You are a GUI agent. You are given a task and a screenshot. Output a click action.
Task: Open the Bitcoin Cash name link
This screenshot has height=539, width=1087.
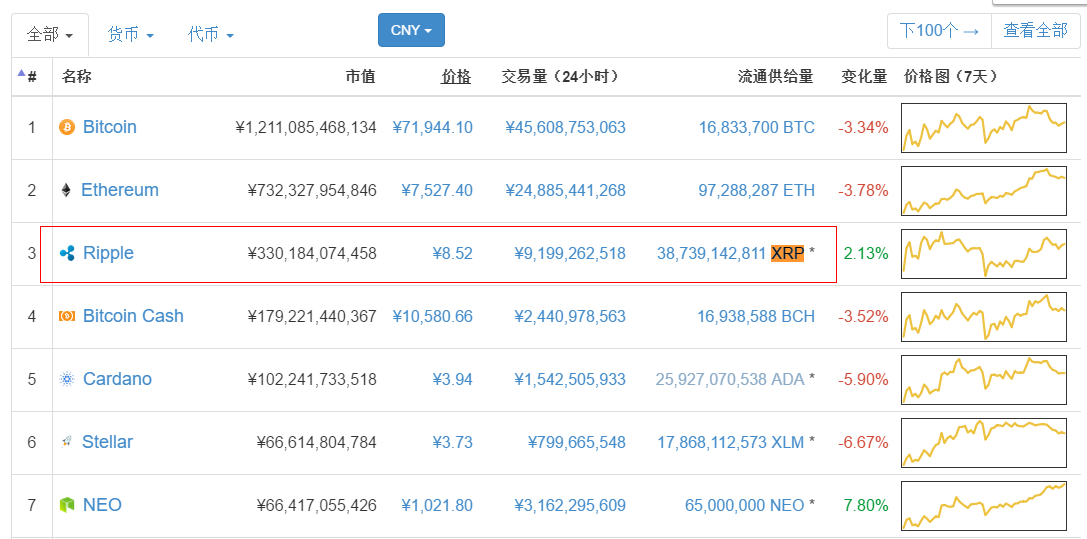pos(133,316)
